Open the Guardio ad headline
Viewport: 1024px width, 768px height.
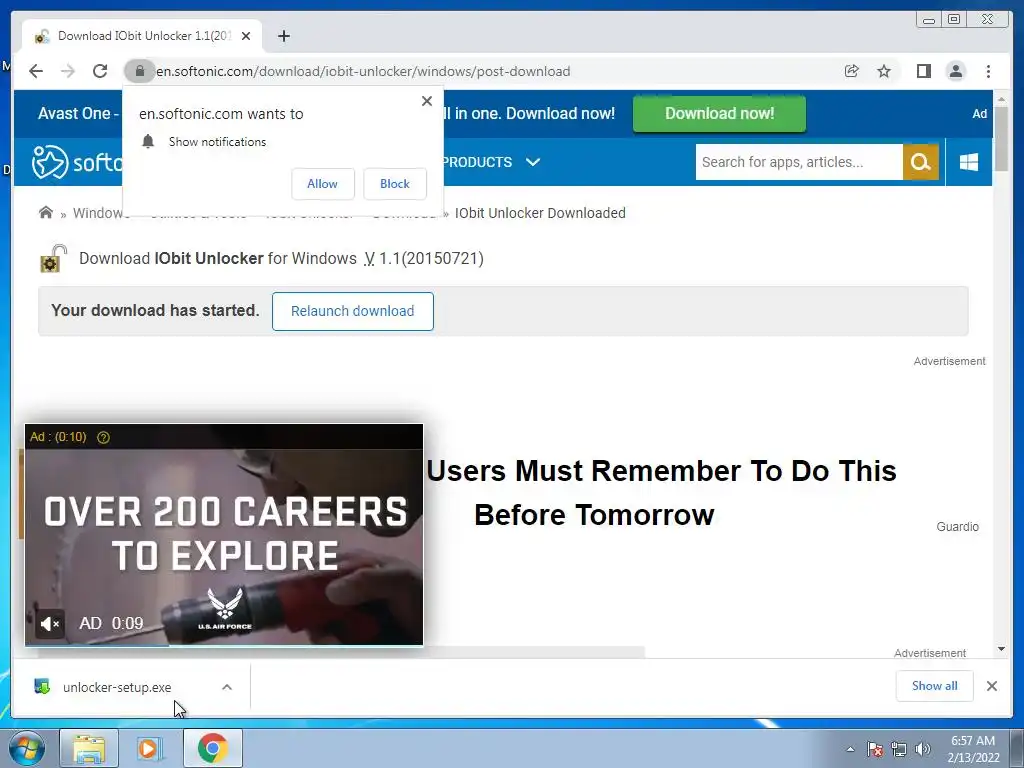[661, 492]
